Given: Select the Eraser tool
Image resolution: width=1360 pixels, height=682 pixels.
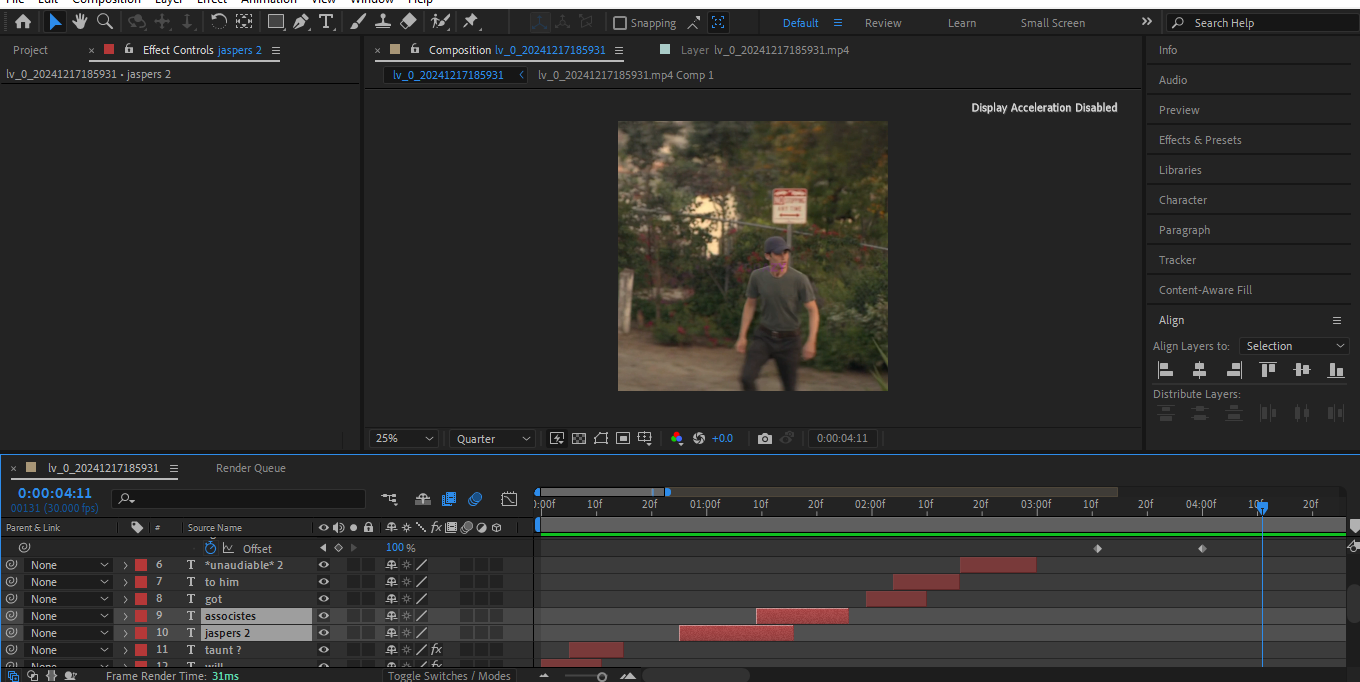Looking at the screenshot, I should click(408, 22).
